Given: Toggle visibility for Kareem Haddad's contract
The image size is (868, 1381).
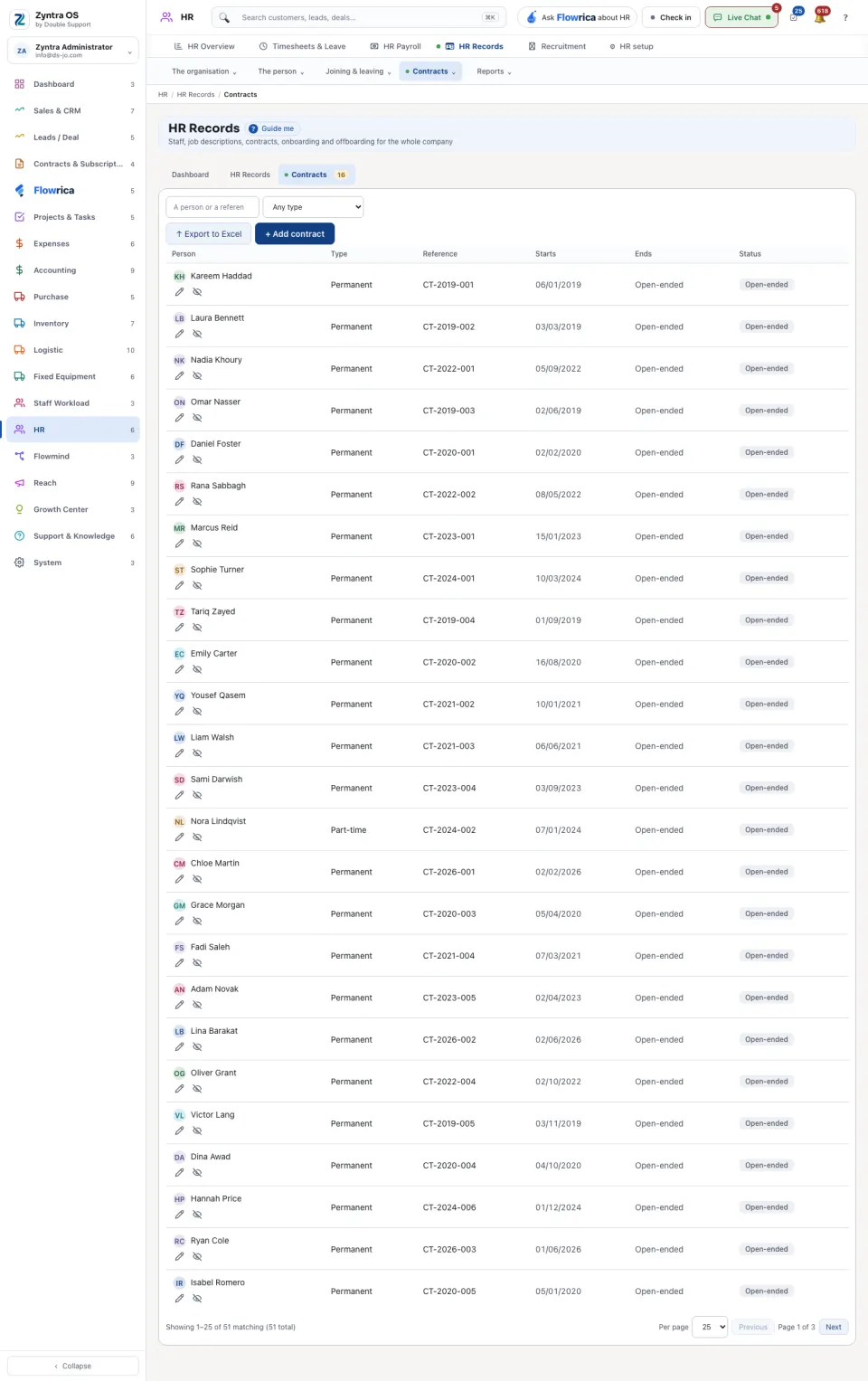Looking at the screenshot, I should click(x=197, y=292).
